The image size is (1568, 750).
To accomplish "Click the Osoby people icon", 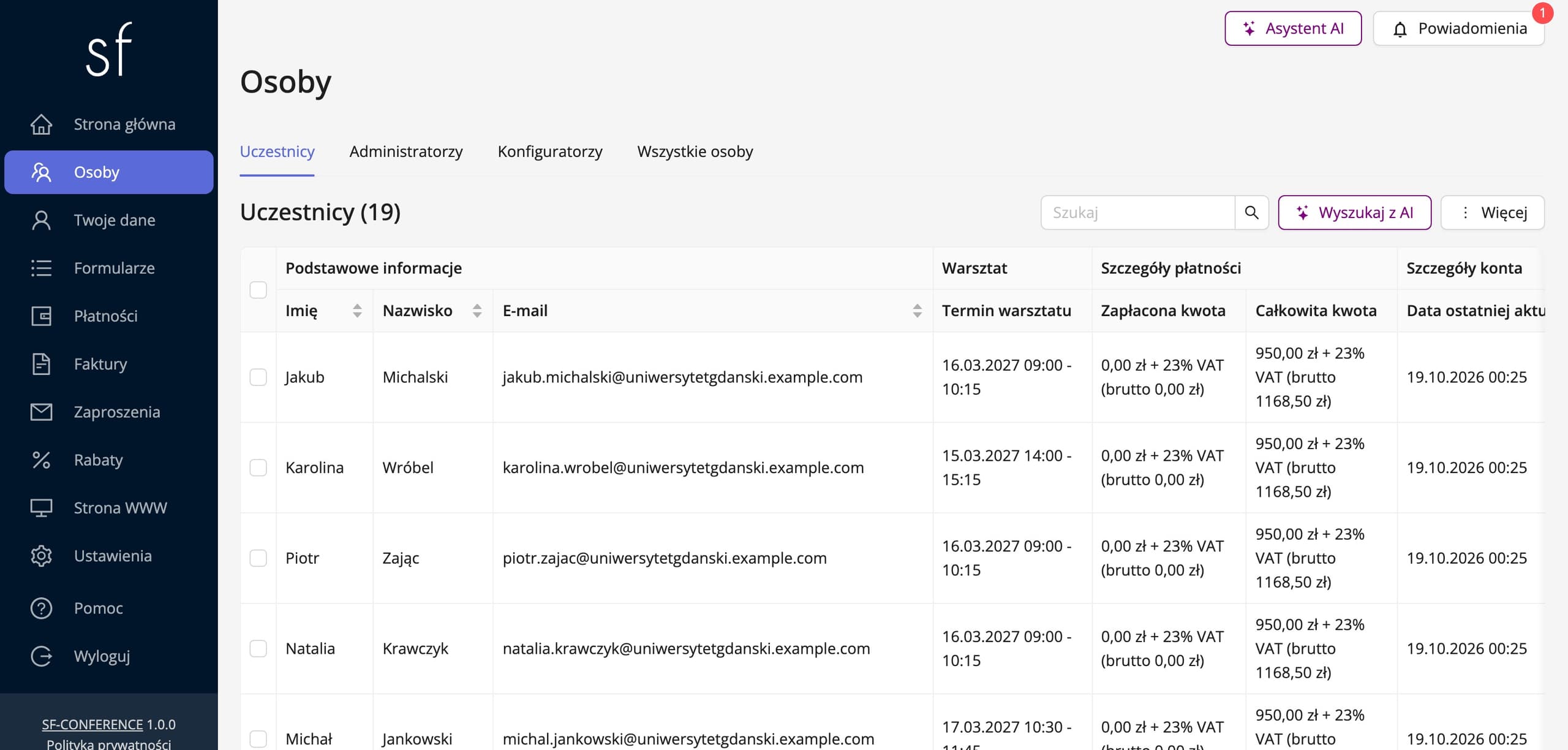I will coord(41,172).
